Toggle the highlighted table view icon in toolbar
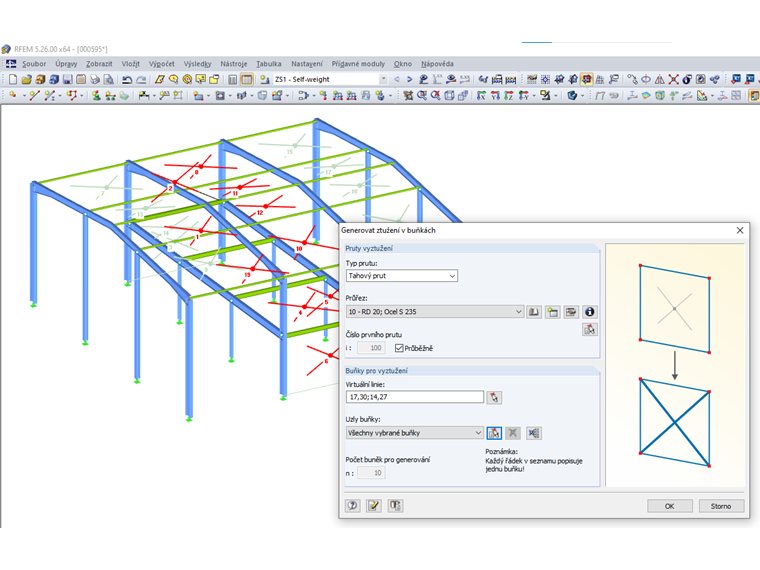This screenshot has height=570, width=760. [247, 79]
